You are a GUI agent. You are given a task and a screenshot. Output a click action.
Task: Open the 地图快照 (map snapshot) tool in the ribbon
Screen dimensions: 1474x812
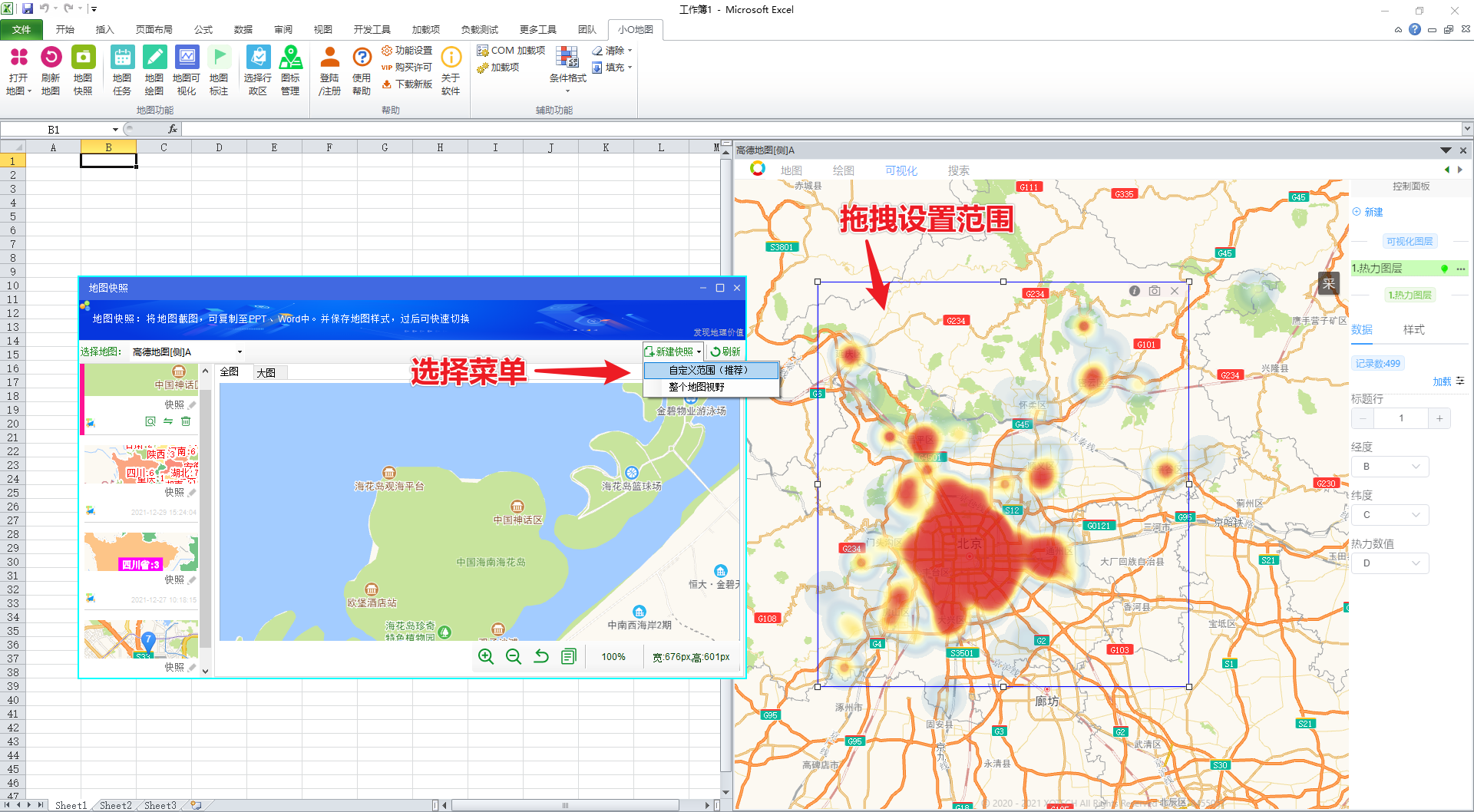coord(83,71)
